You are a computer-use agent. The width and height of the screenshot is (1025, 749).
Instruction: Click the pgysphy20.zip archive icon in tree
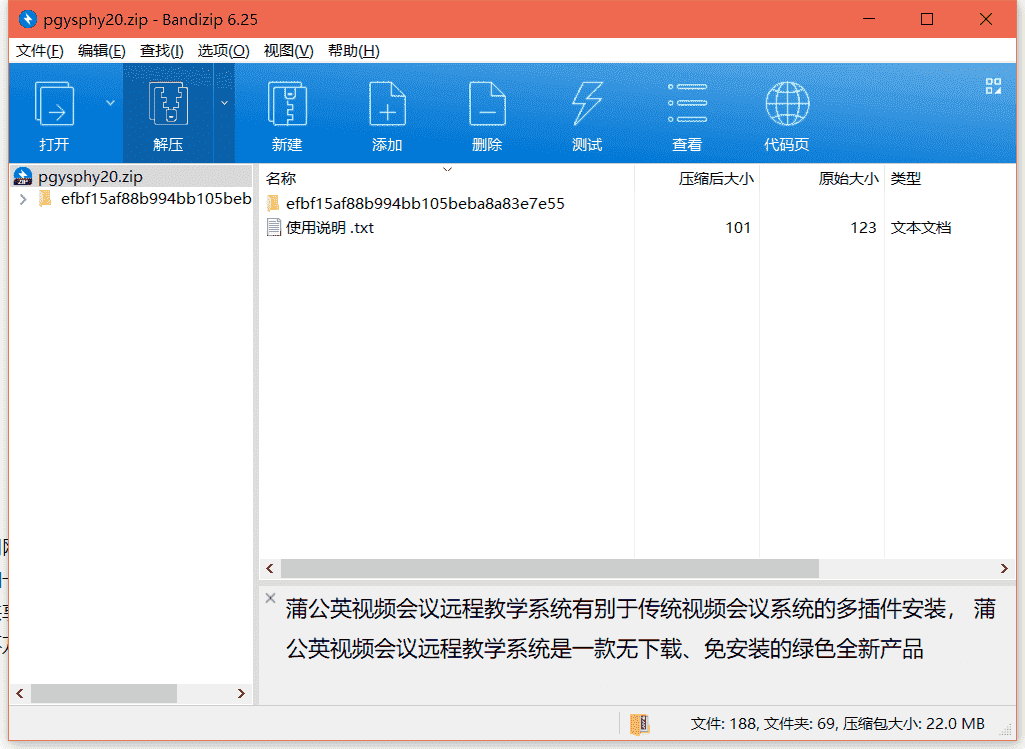(x=23, y=176)
